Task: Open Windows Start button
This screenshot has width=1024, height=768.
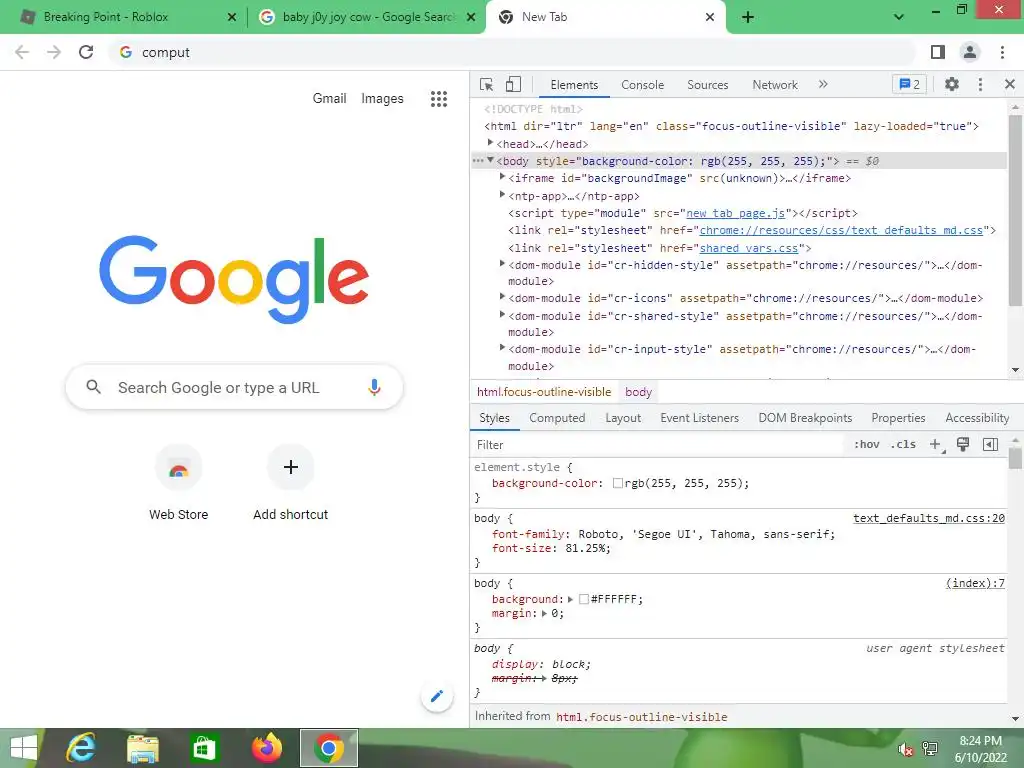Action: point(24,748)
